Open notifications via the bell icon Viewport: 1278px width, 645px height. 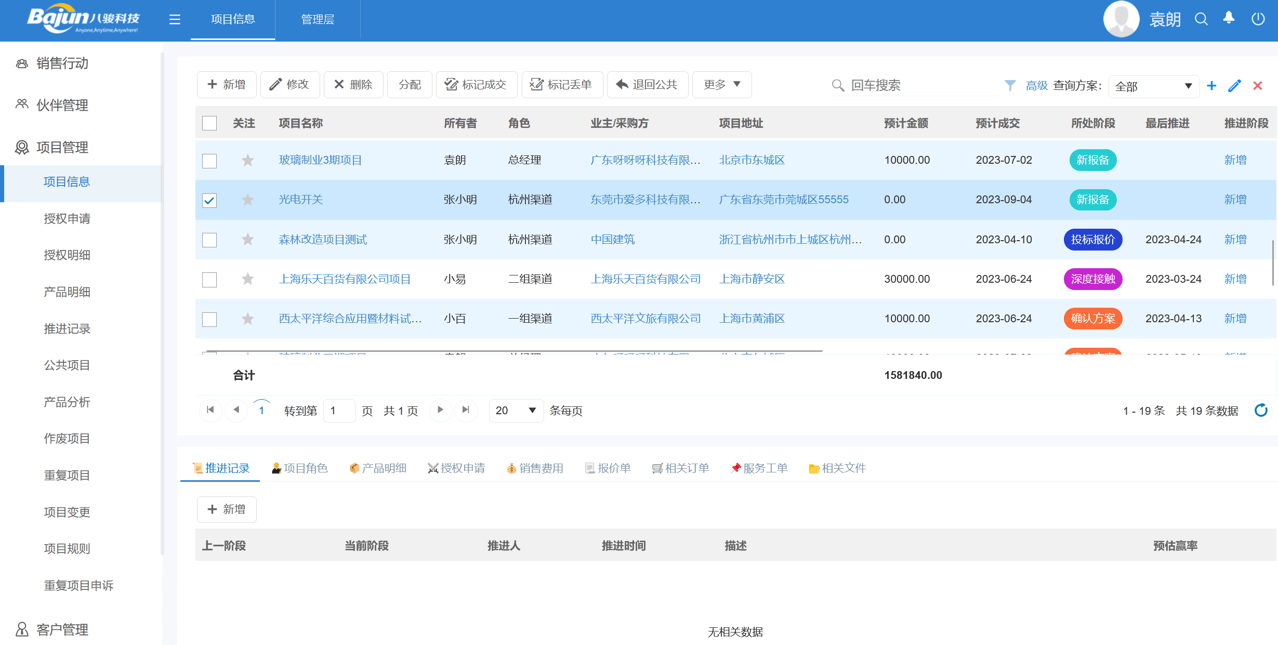pos(1228,19)
